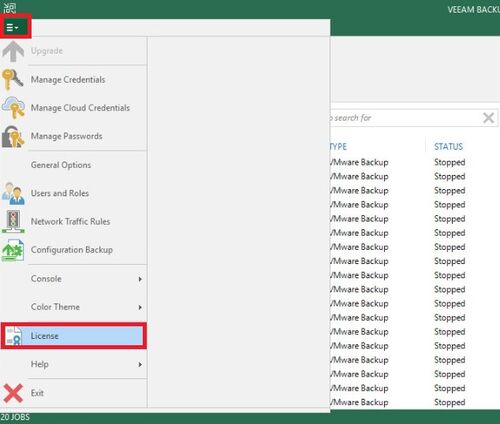Click the Users and Roles people icon
This screenshot has height=424, width=500.
click(x=13, y=193)
